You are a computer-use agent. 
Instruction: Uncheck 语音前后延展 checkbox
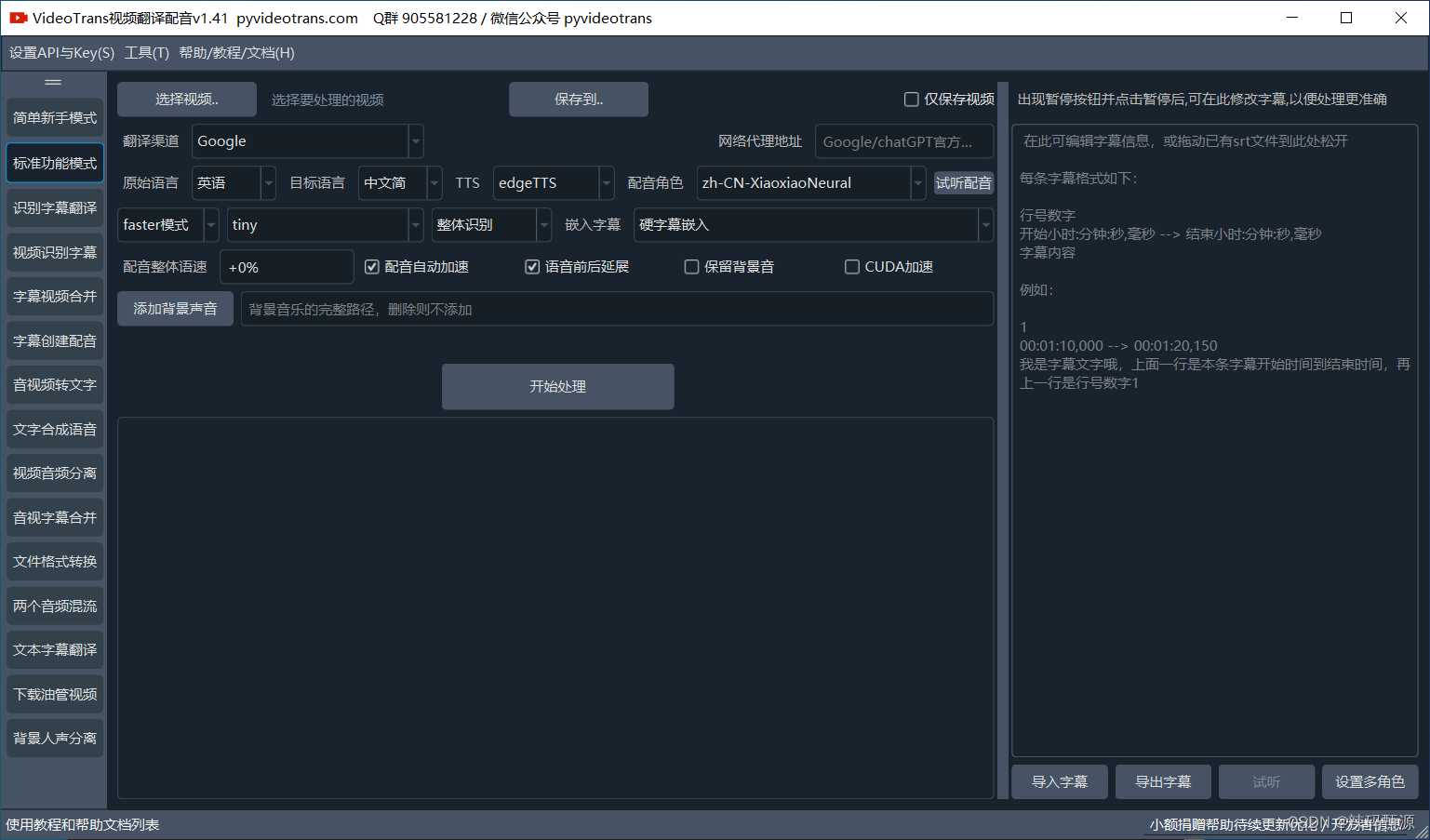point(577,267)
